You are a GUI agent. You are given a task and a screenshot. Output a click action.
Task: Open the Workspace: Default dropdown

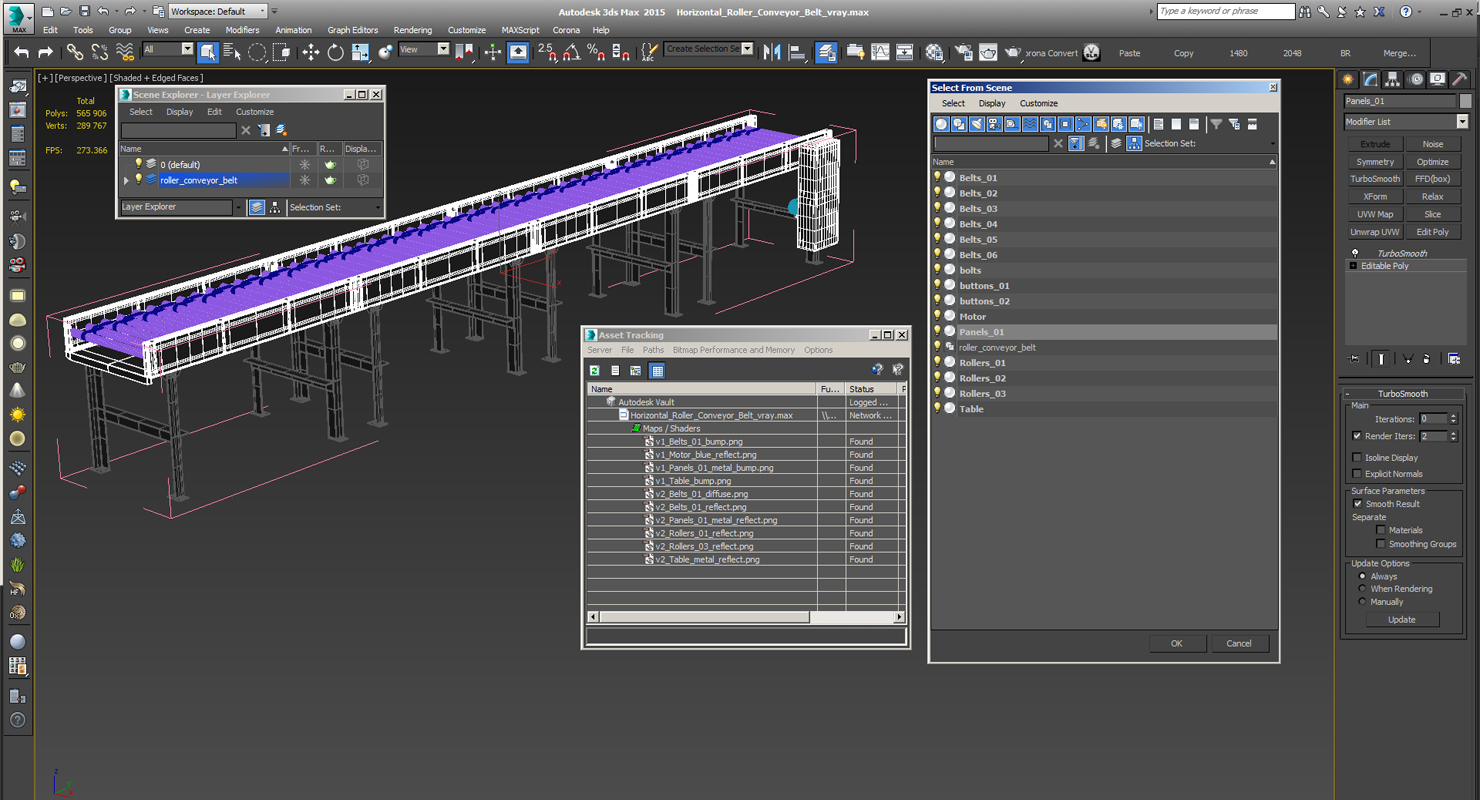[x=217, y=11]
